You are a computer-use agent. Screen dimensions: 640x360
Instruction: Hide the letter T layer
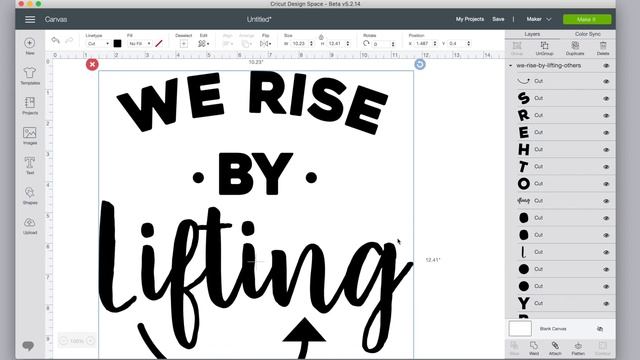pyautogui.click(x=606, y=167)
